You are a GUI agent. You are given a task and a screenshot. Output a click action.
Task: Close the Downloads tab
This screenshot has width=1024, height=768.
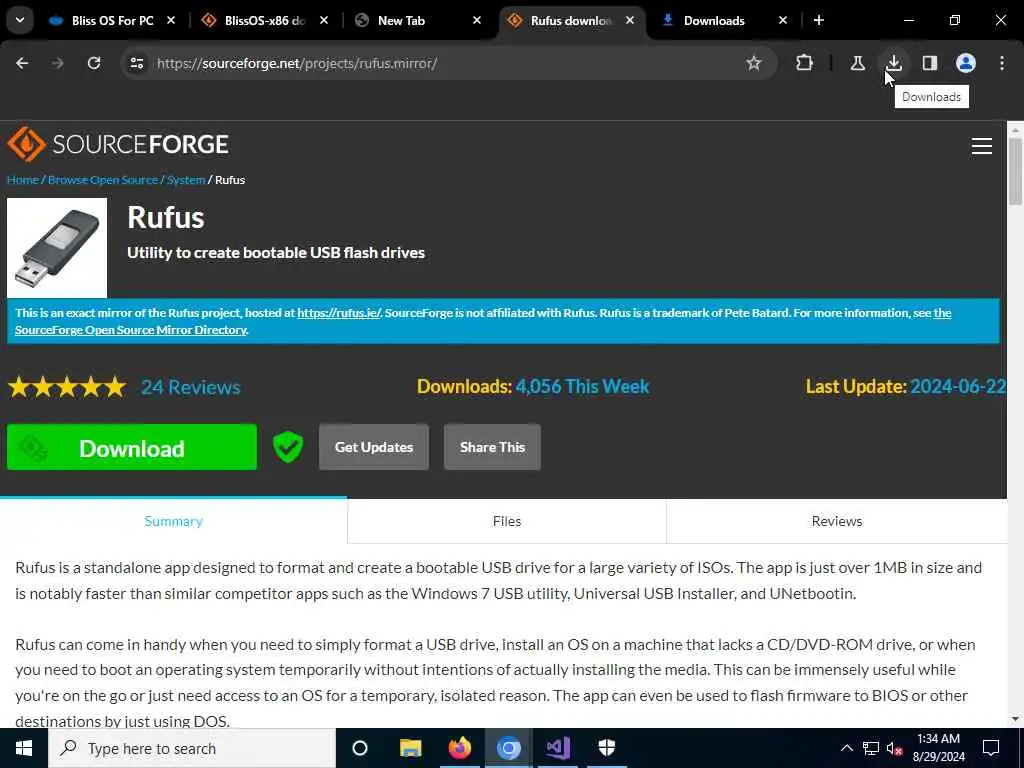782,21
